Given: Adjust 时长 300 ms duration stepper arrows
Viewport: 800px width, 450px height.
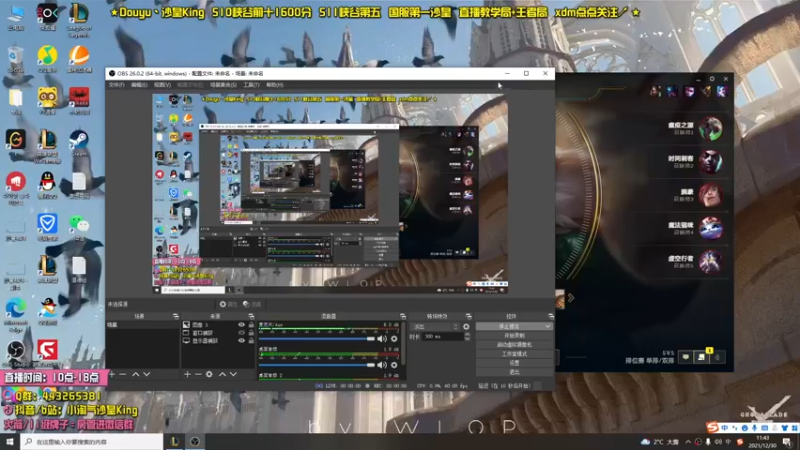Looking at the screenshot, I should coord(467,337).
